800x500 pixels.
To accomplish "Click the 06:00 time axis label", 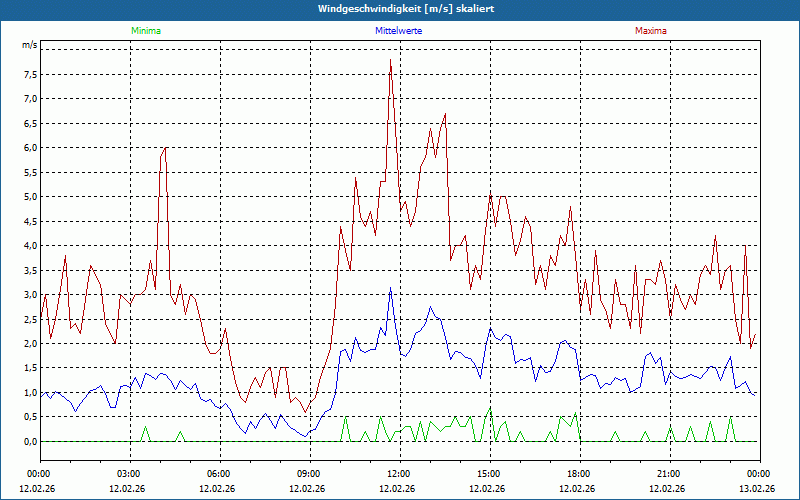I will (220, 474).
